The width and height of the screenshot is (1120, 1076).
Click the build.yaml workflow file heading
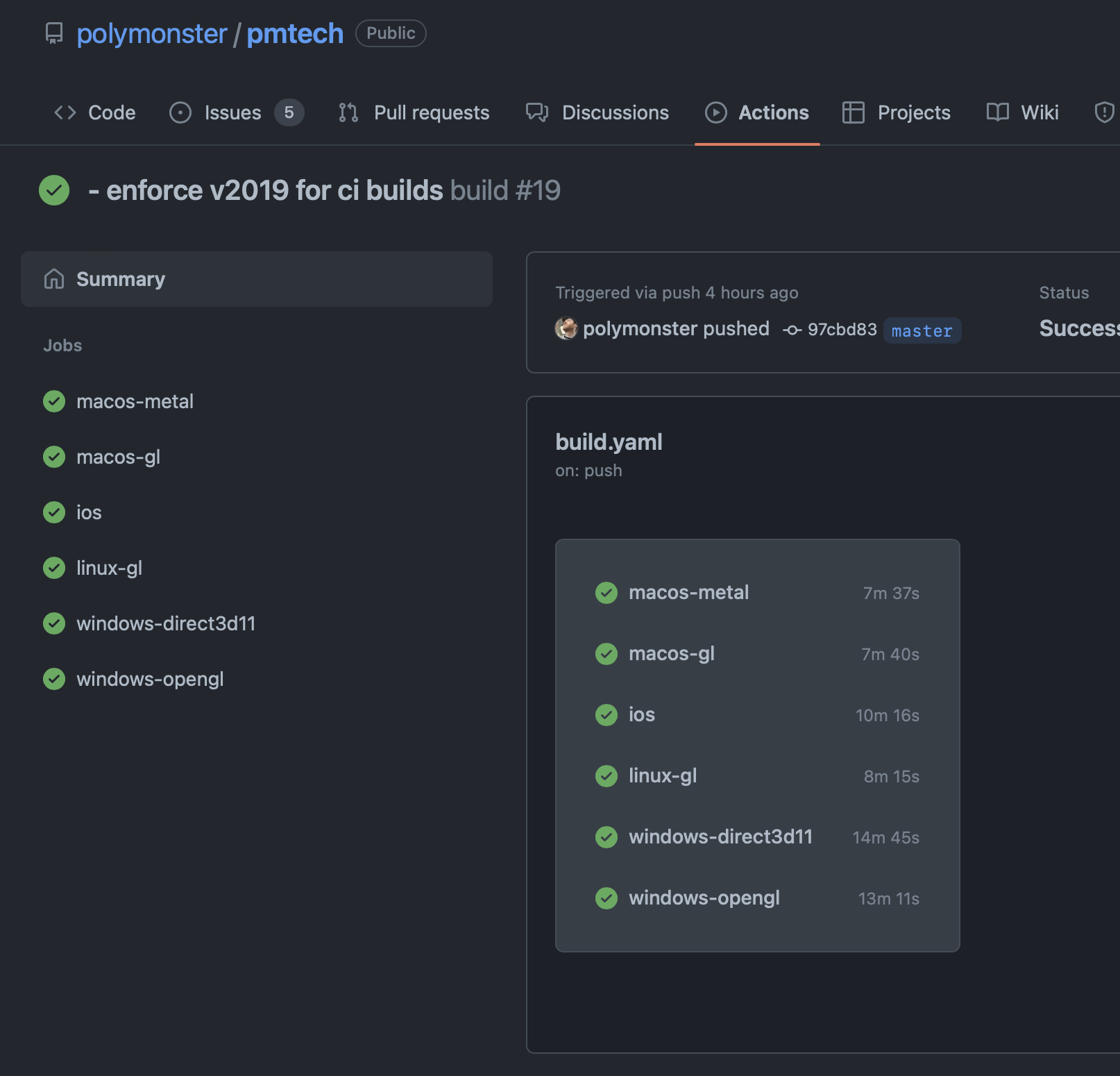(x=609, y=442)
